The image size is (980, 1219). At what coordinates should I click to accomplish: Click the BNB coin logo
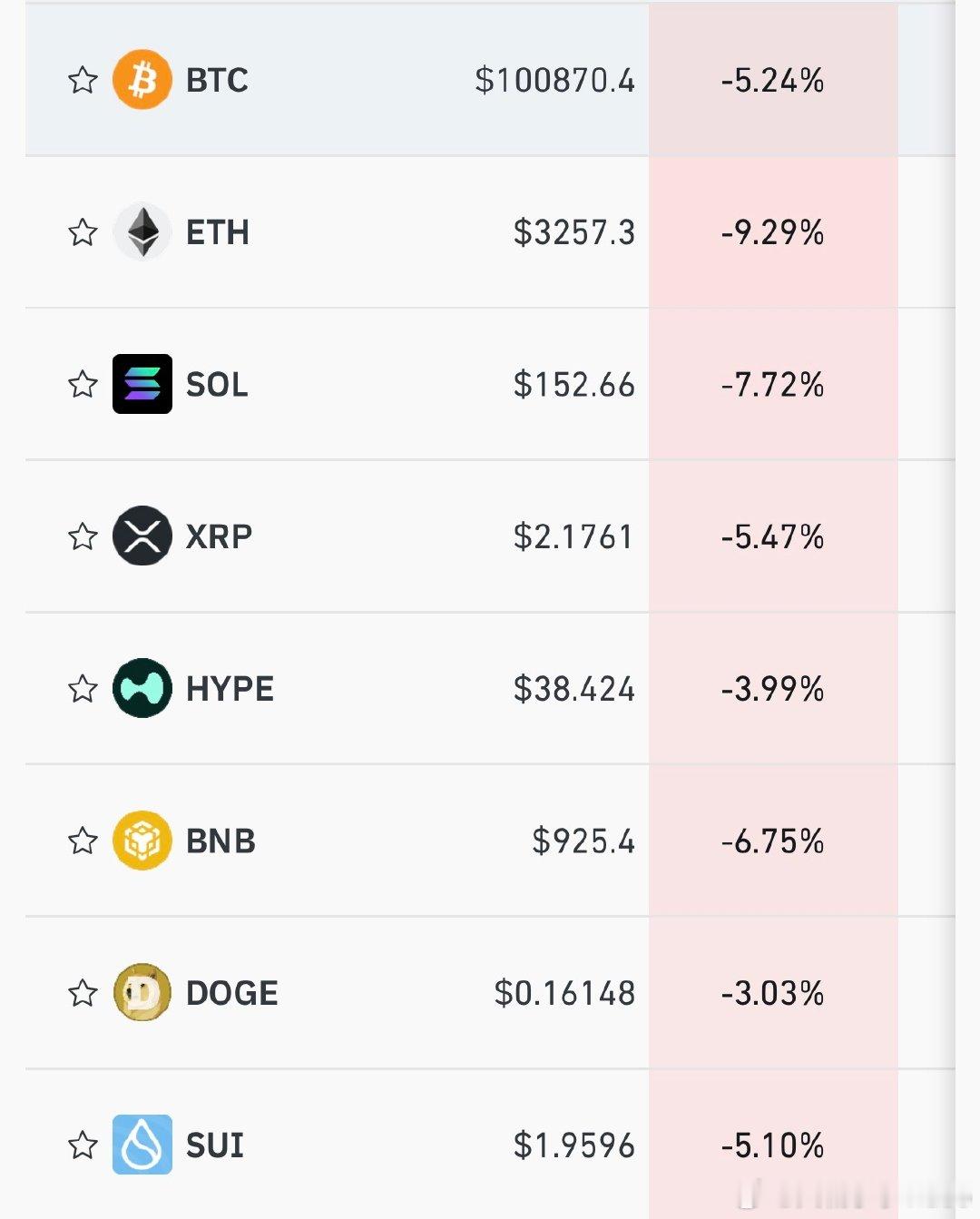point(142,841)
